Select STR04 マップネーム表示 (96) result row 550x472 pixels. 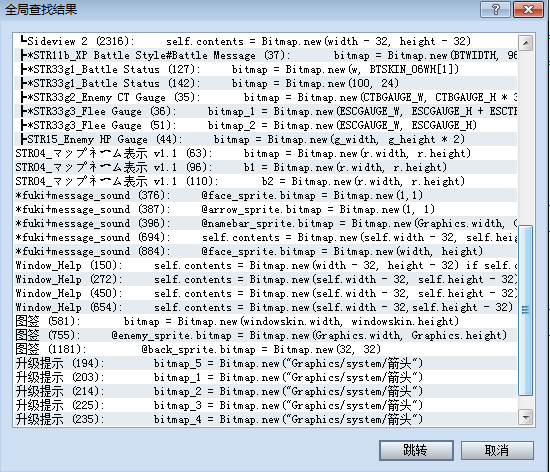pos(266,167)
